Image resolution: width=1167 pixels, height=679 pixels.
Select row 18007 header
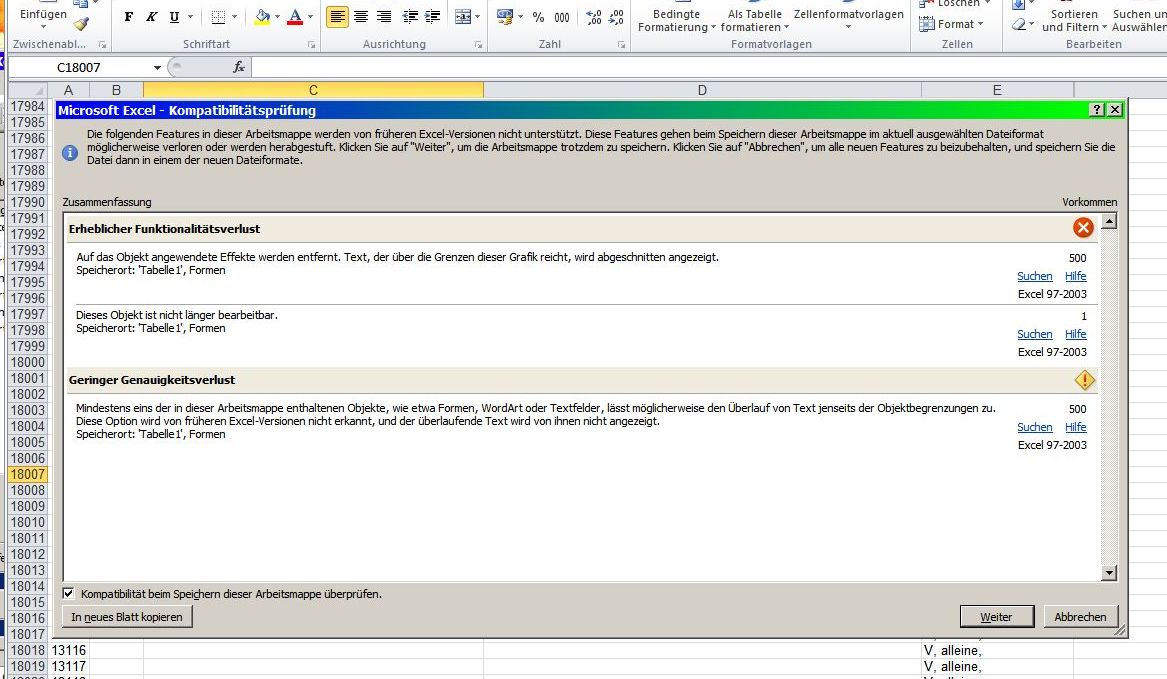coord(28,474)
